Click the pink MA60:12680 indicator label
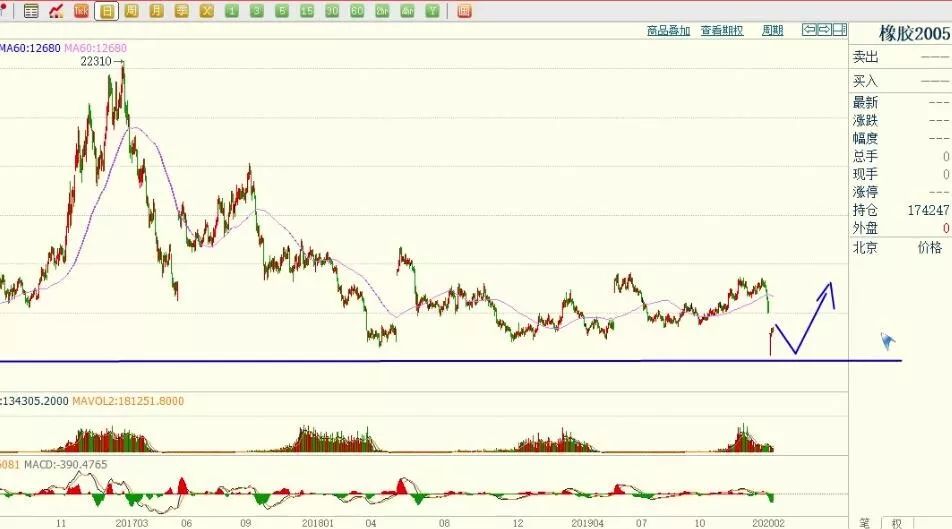The image size is (952, 529). 95,48
